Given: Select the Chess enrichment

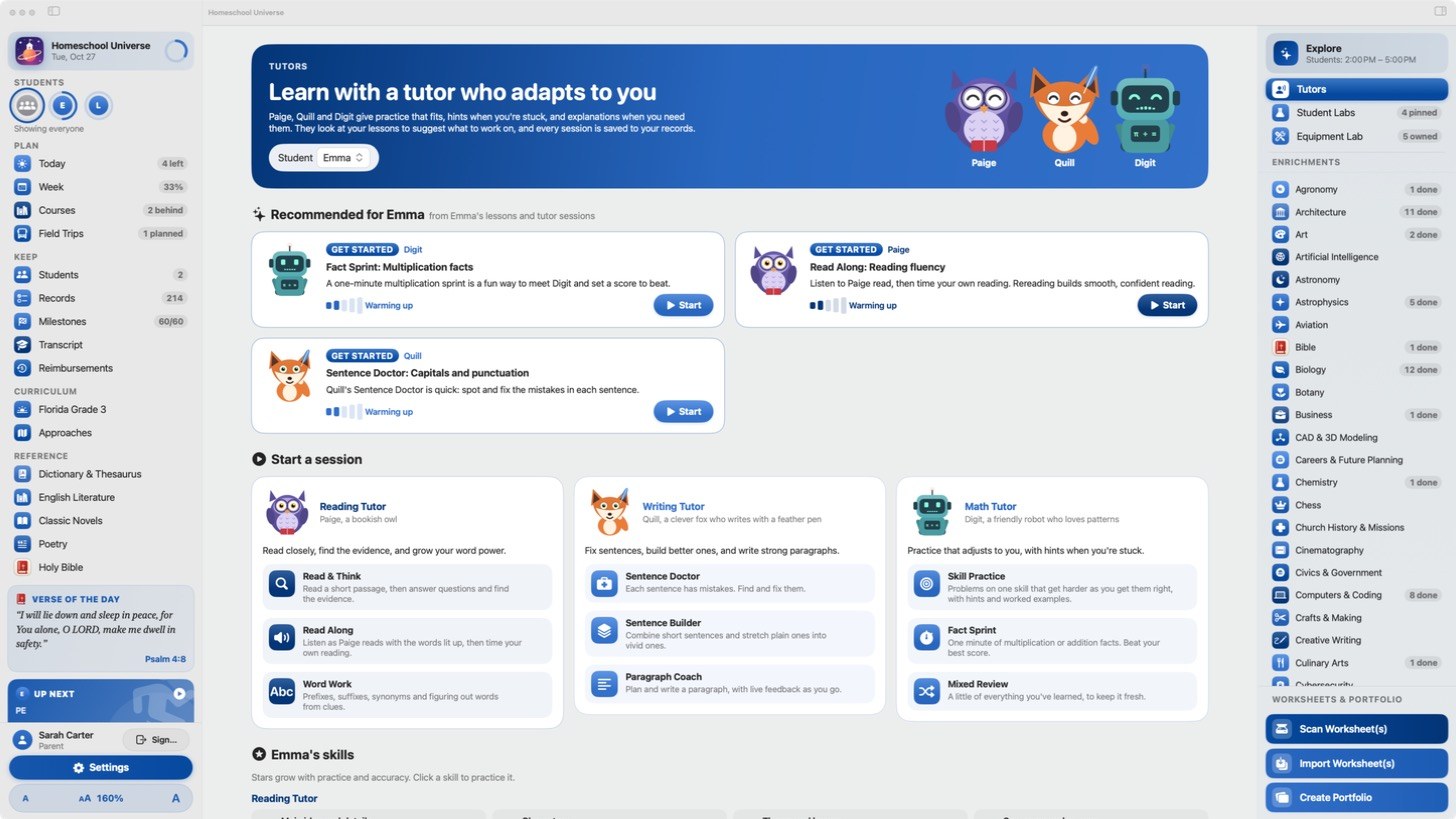Looking at the screenshot, I should tap(1356, 505).
